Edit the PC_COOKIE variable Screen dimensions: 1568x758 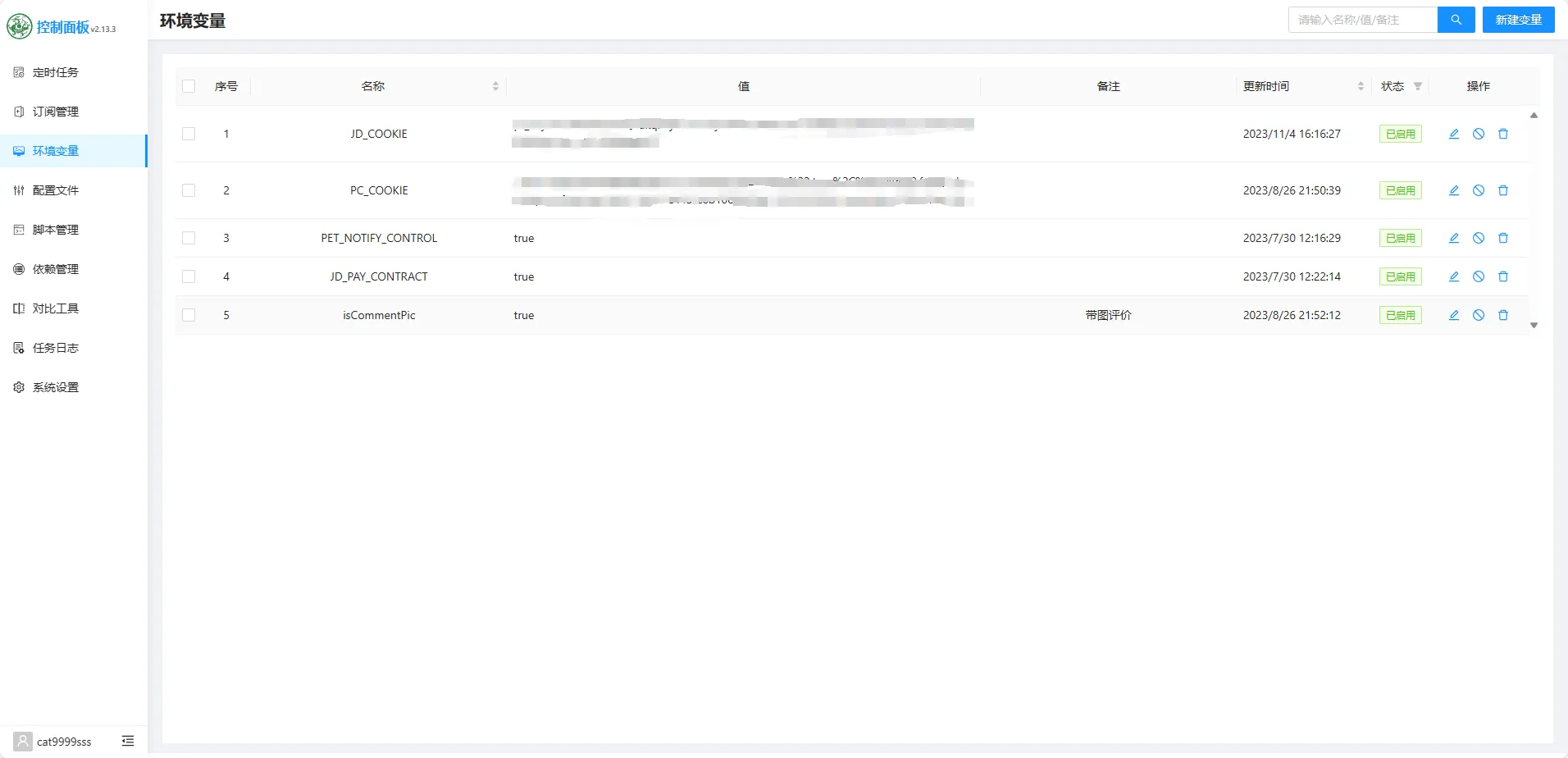tap(1454, 190)
